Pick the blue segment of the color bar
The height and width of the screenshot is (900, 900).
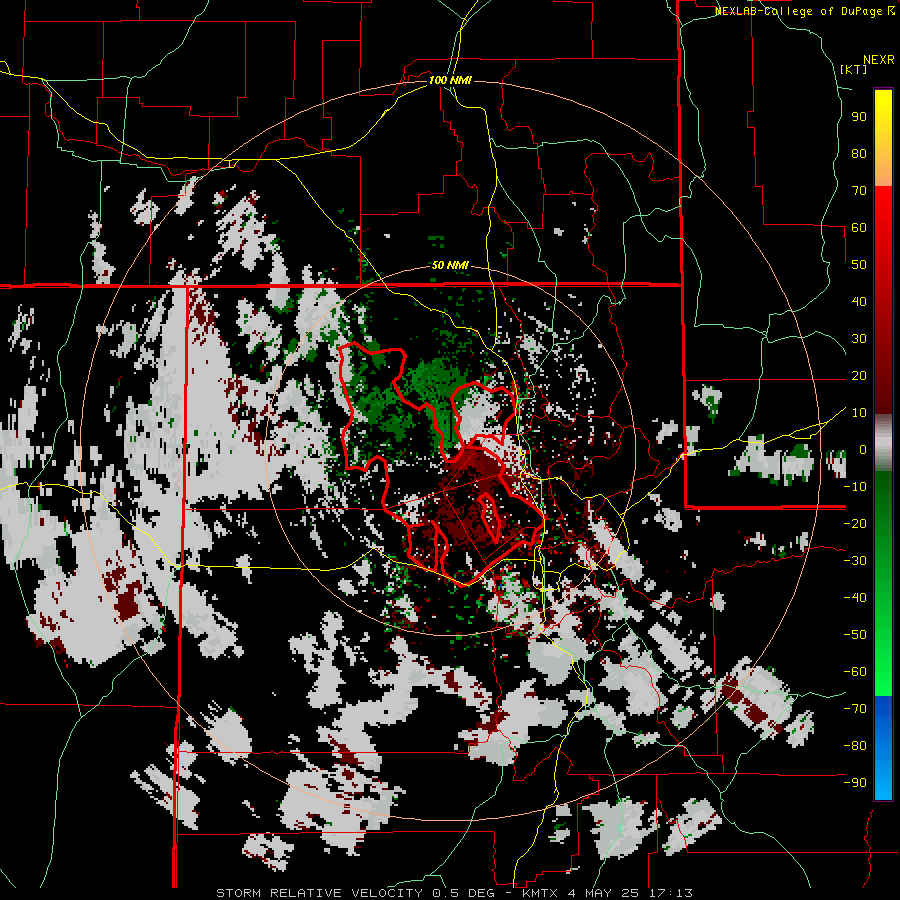[883, 748]
